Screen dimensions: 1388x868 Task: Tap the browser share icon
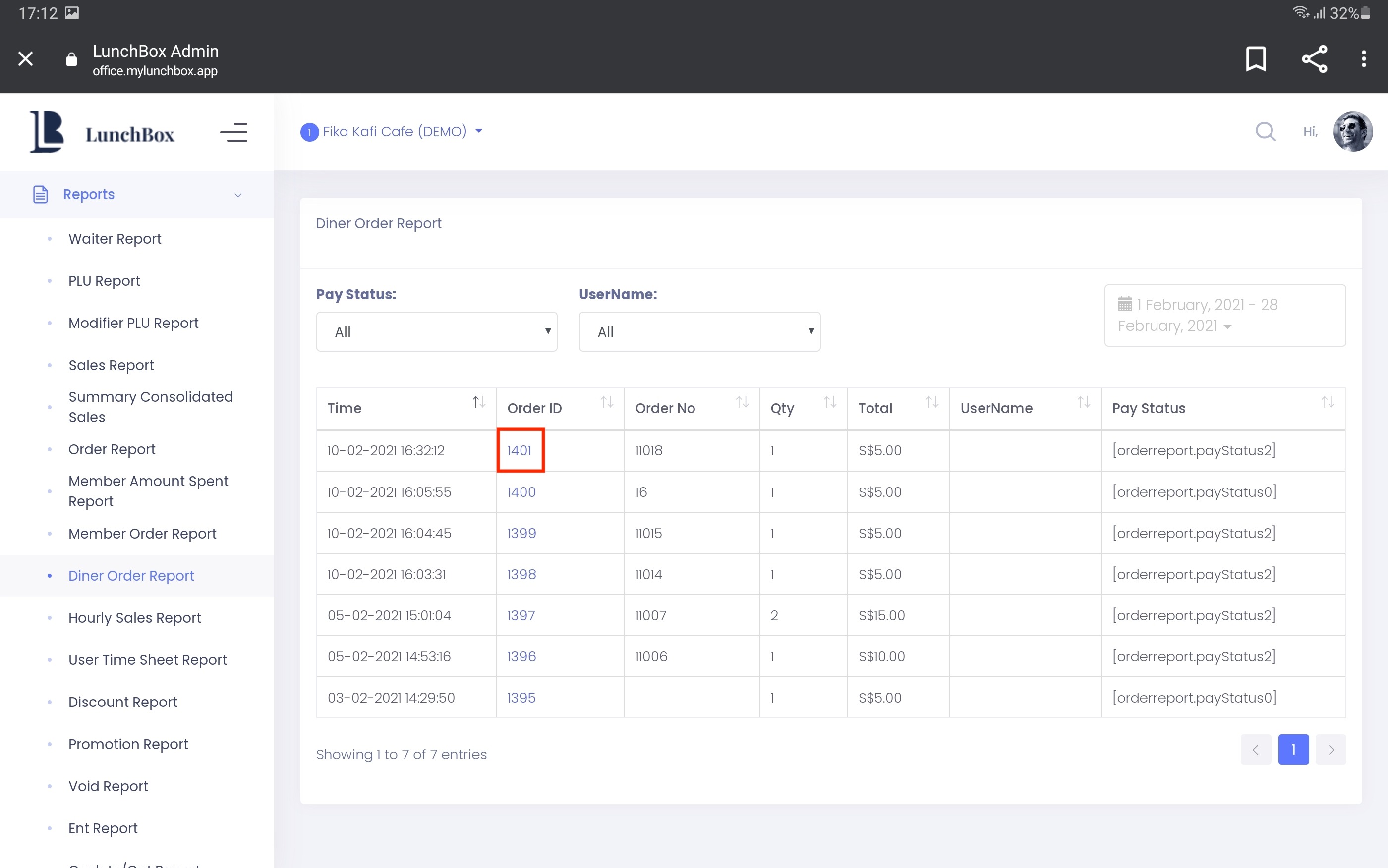(x=1314, y=58)
